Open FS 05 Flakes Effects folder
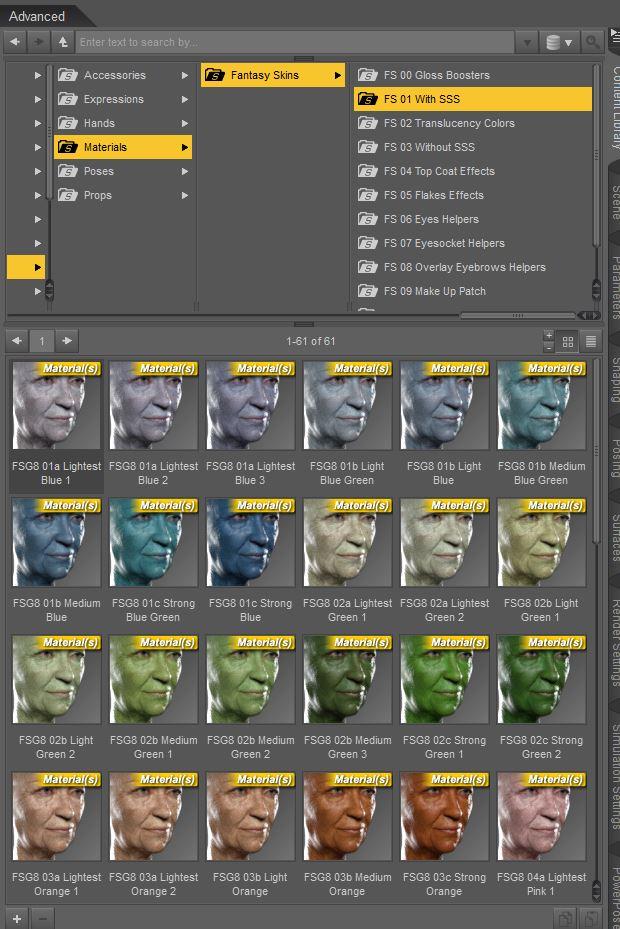Image resolution: width=620 pixels, height=929 pixels. click(x=472, y=195)
